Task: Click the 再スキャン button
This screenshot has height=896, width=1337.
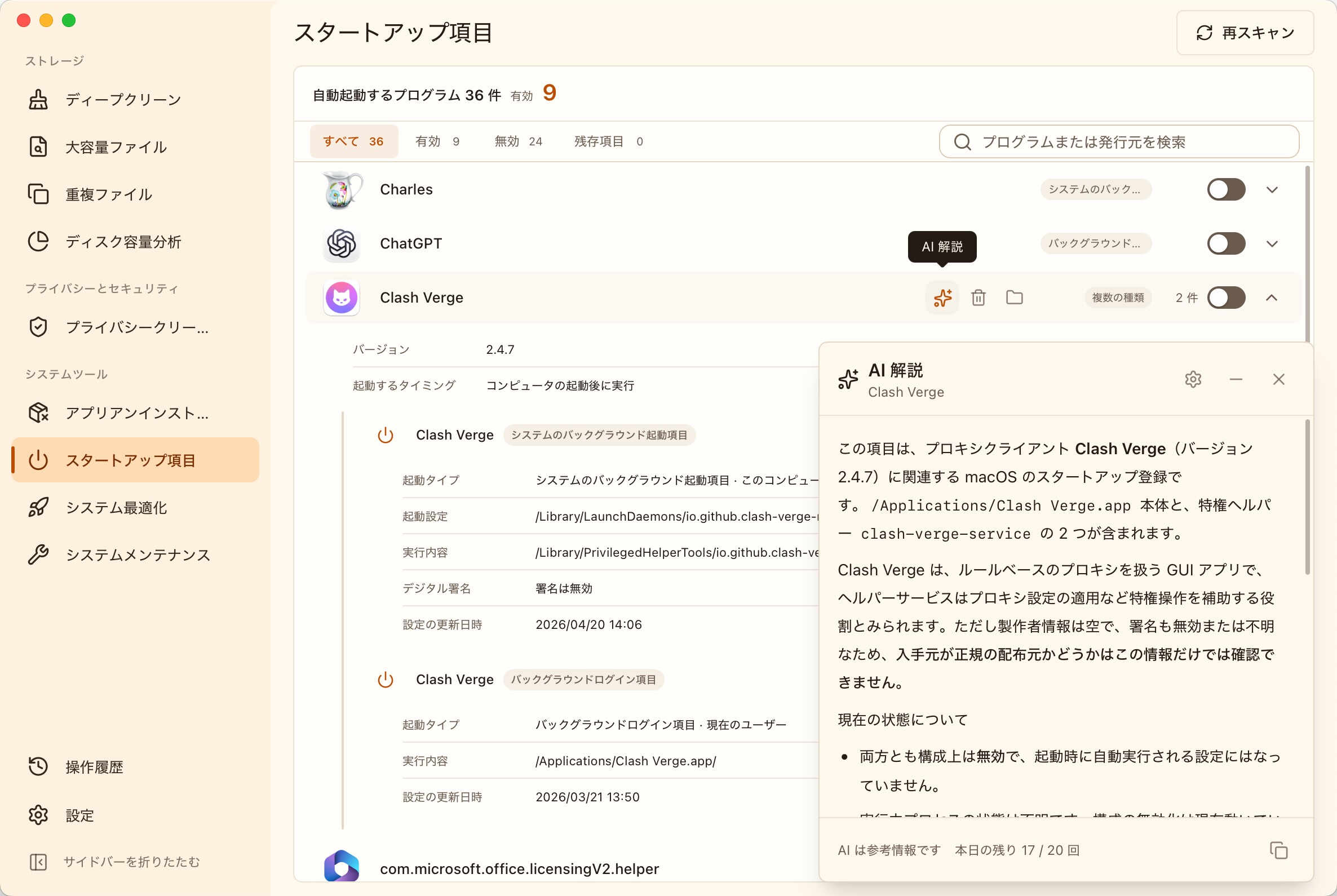Action: point(1245,33)
